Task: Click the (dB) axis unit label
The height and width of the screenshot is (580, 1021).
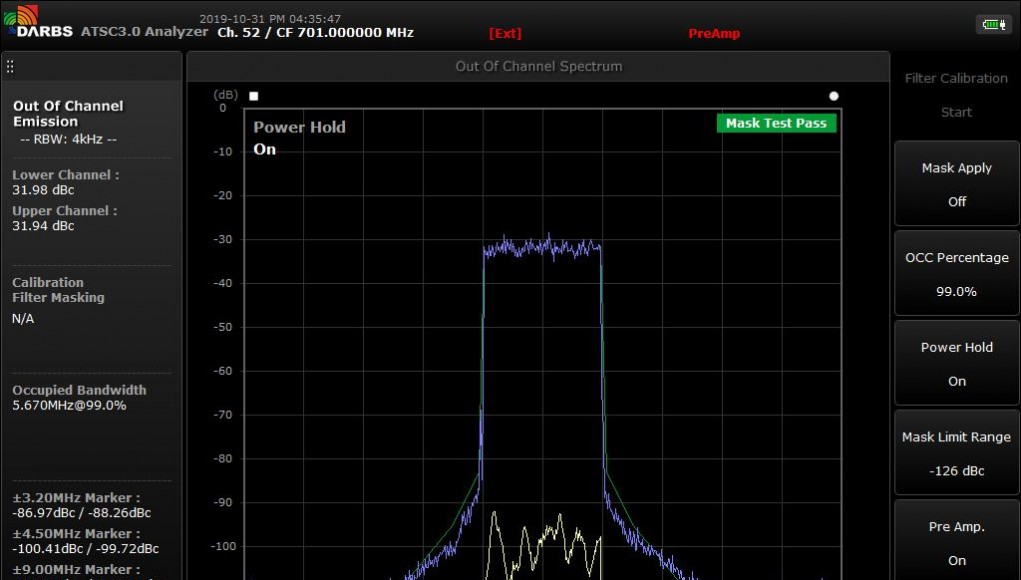Action: click(226, 94)
